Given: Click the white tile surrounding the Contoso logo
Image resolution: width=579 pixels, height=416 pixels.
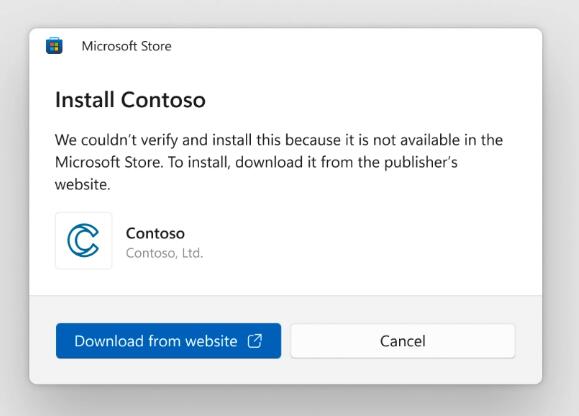Looking at the screenshot, I should [x=83, y=241].
